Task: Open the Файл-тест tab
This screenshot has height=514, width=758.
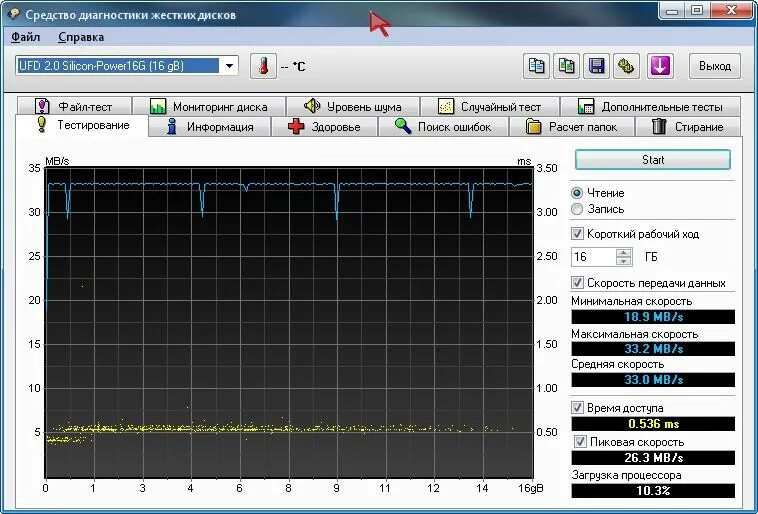Action: pyautogui.click(x=74, y=106)
